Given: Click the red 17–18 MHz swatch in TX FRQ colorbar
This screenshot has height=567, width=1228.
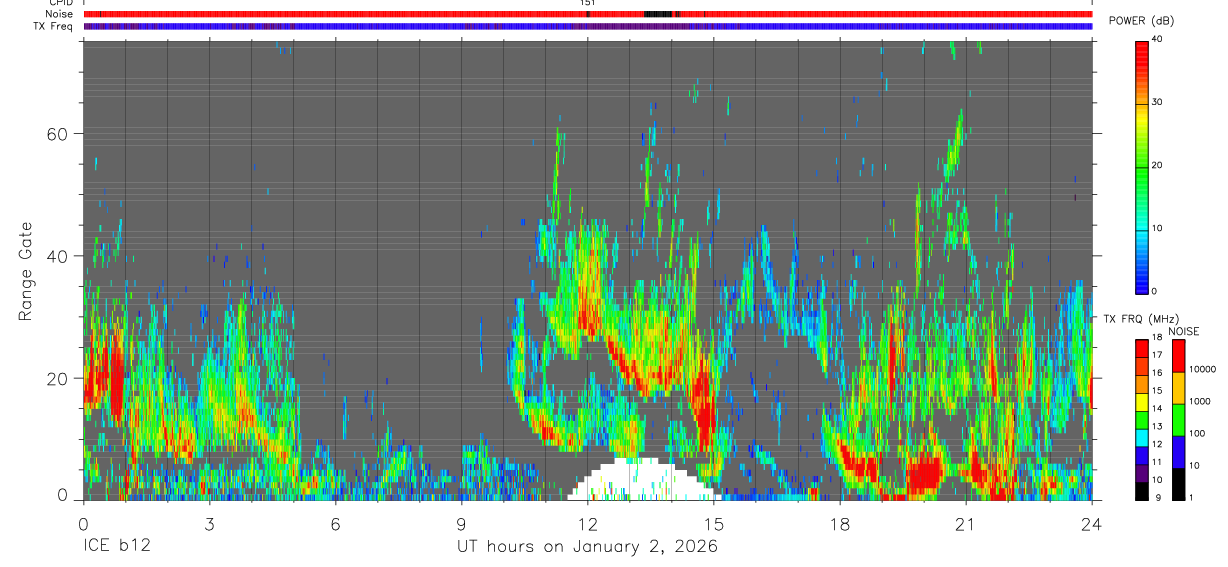Looking at the screenshot, I should (1142, 349).
